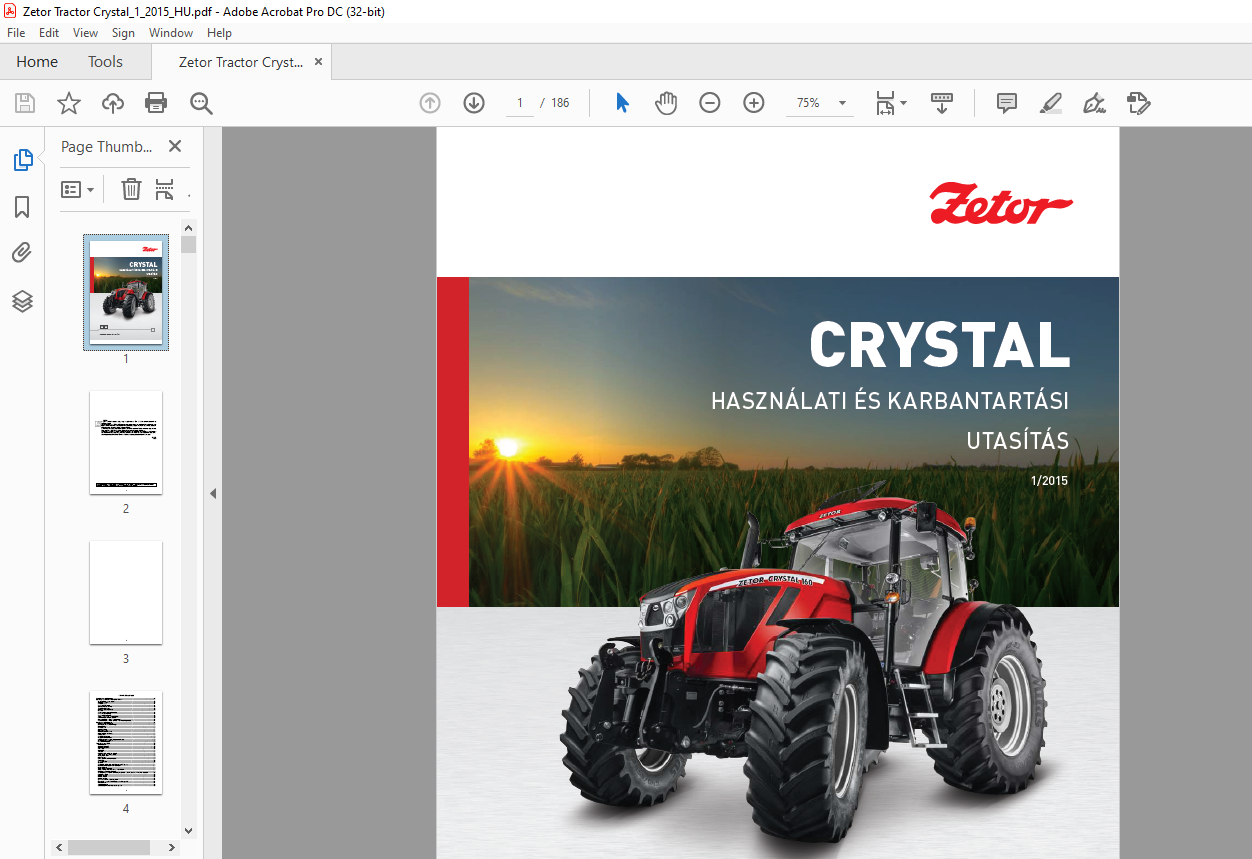Open the File menu

coord(16,33)
